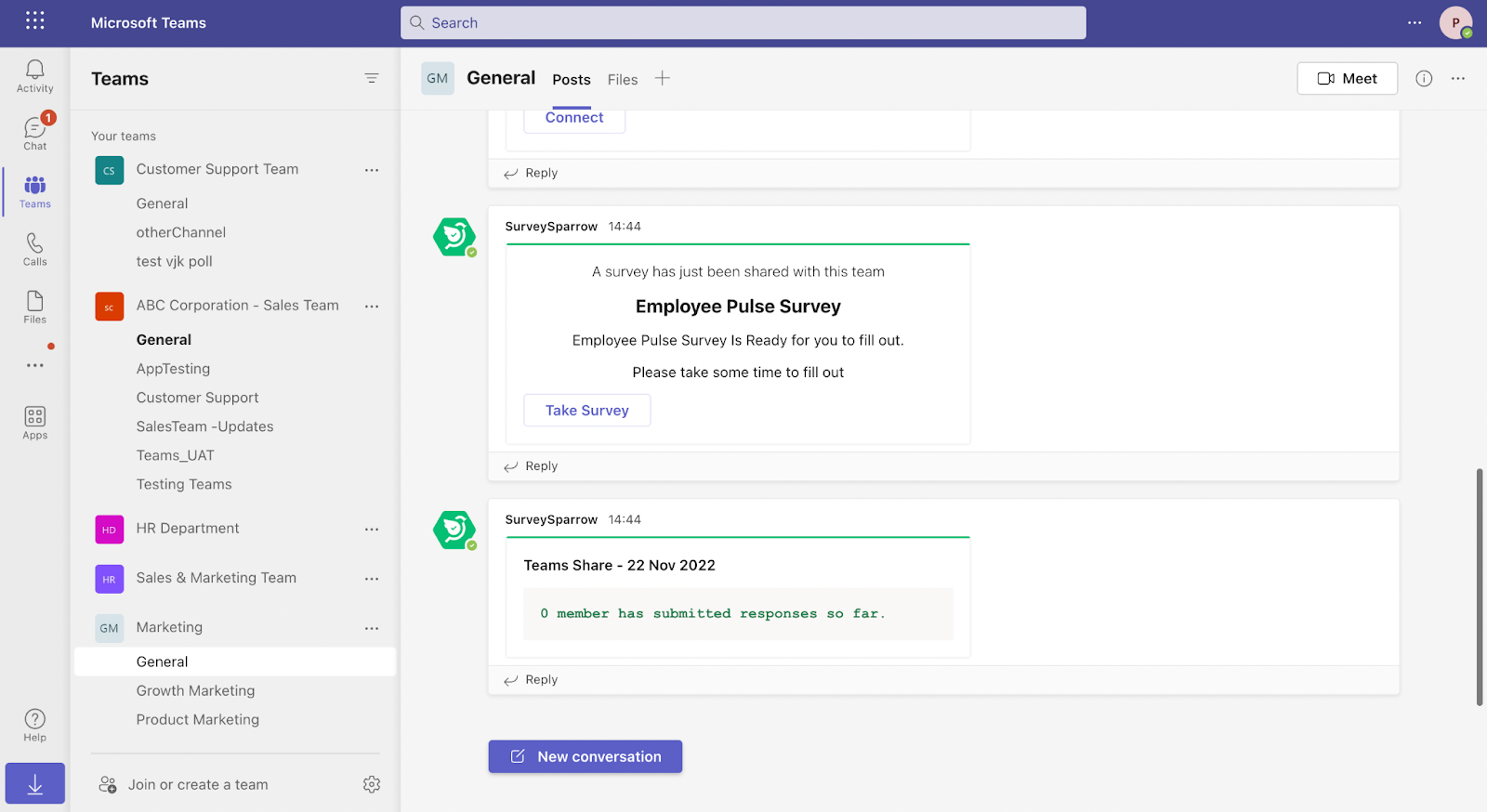Start a meeting with Meet

tap(1348, 79)
